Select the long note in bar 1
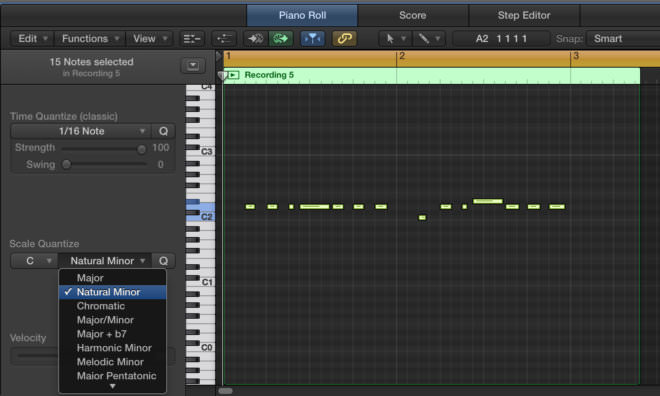Screen dimensions: 660x396 tap(314, 207)
